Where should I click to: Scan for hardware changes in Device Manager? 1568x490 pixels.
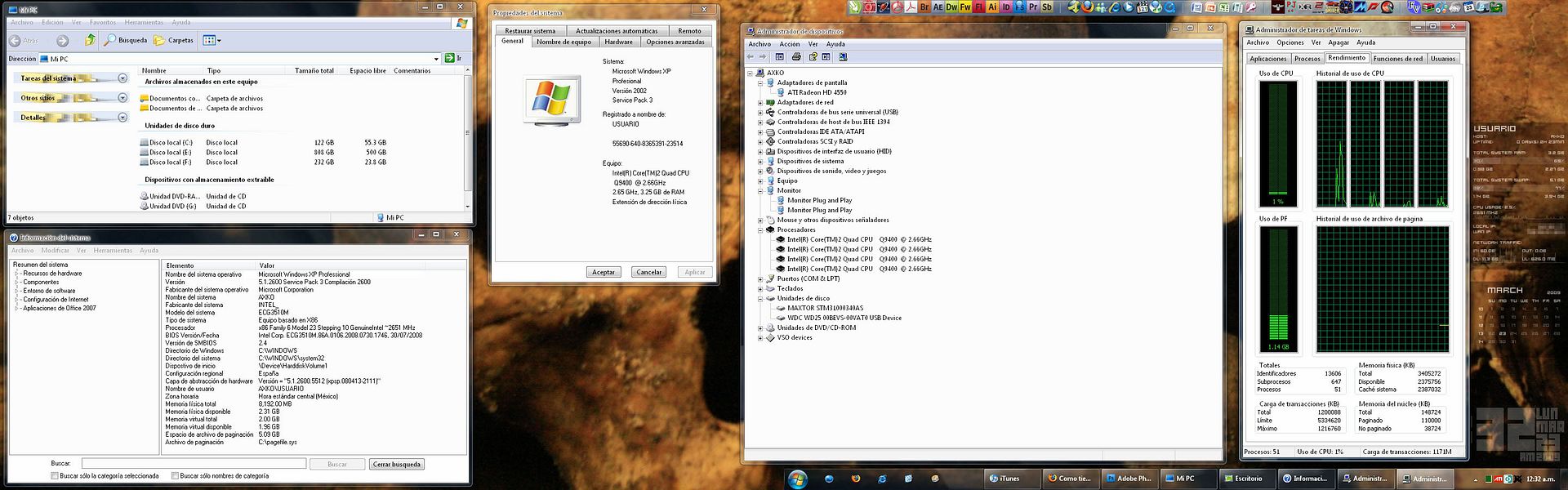click(843, 57)
